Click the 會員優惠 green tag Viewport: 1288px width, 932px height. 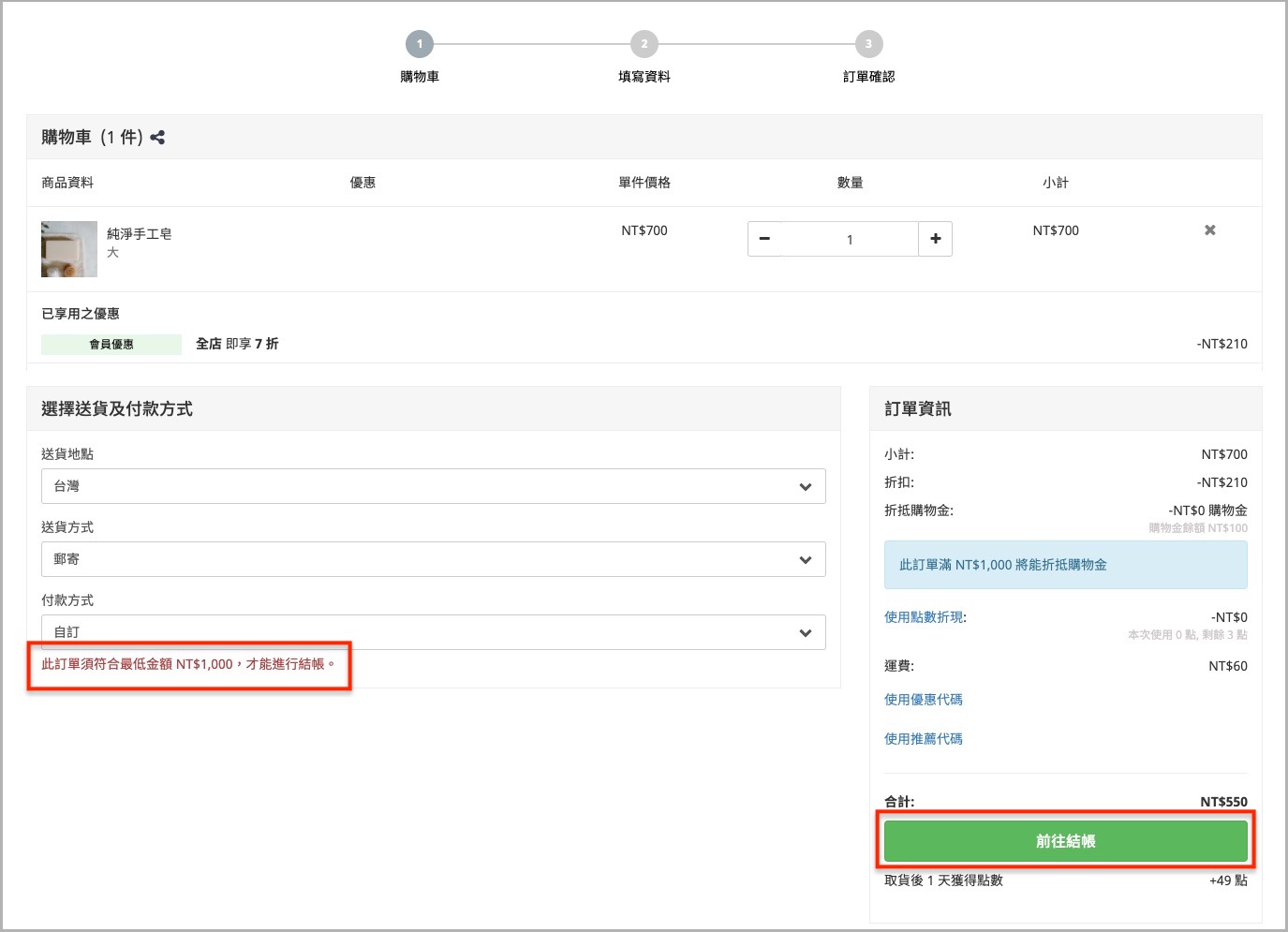[111, 345]
